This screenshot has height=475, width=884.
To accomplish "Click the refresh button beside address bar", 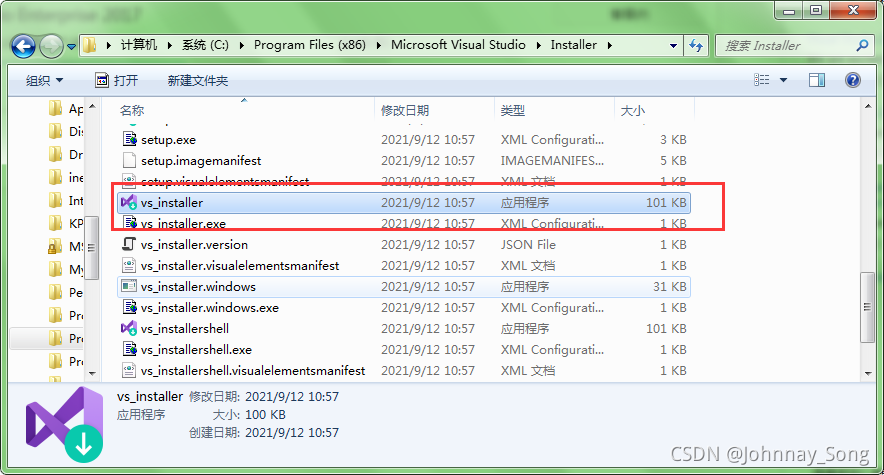I will coord(696,46).
